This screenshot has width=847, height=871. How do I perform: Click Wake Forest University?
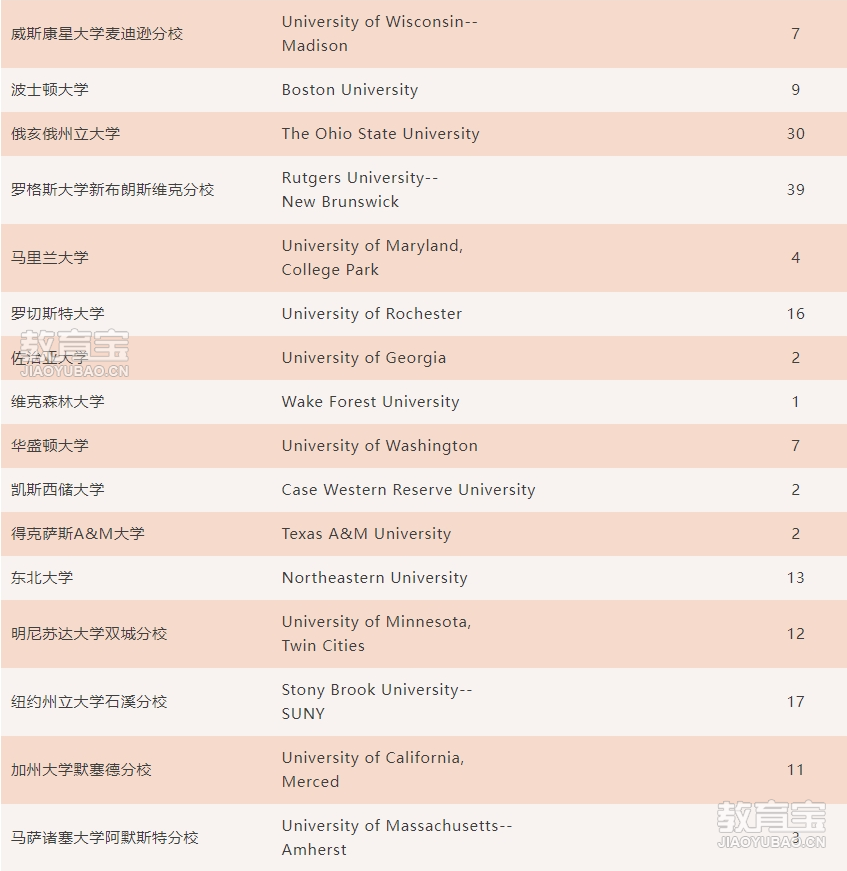pyautogui.click(x=370, y=402)
